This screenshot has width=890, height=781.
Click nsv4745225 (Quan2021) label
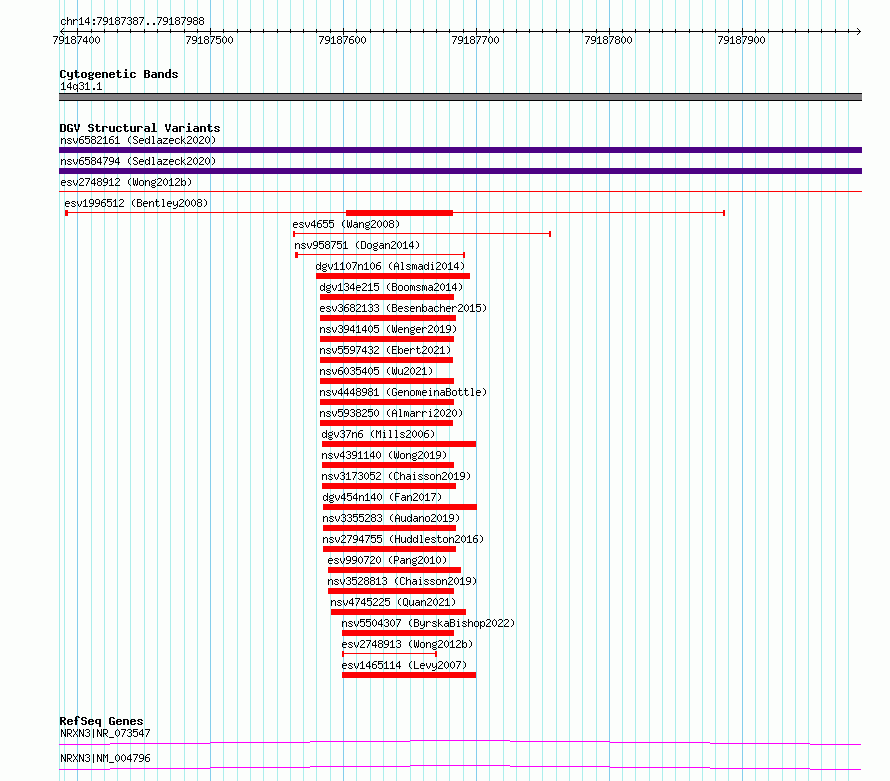point(393,602)
